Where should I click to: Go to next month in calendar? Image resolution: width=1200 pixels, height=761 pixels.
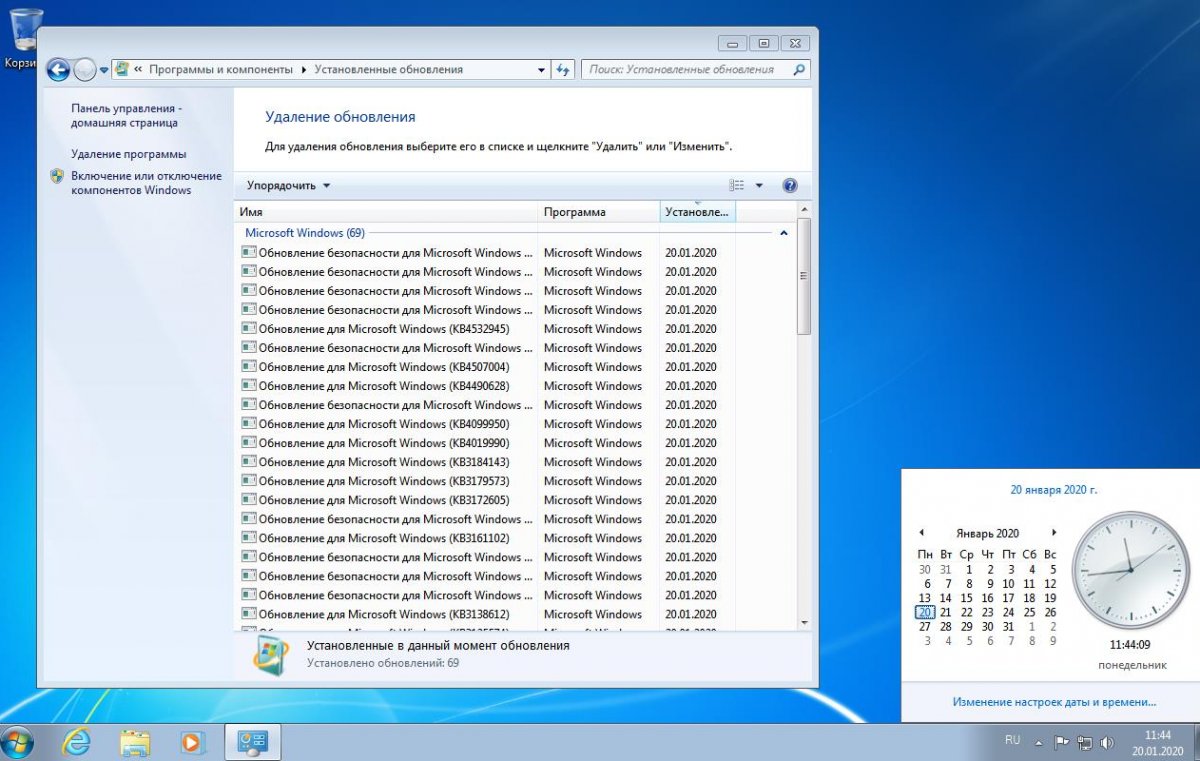point(1053,533)
